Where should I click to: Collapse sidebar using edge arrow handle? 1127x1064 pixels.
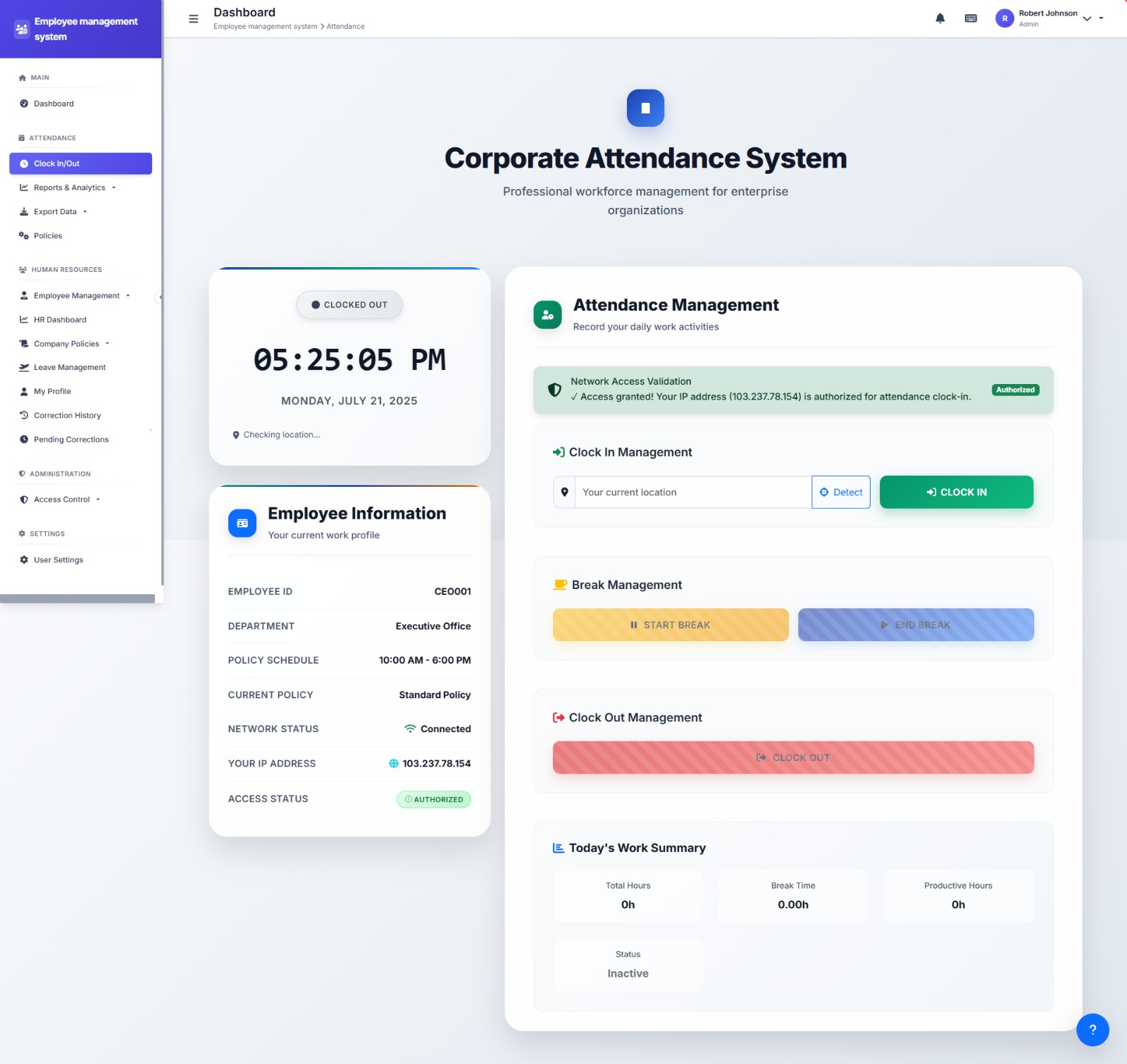[x=160, y=297]
